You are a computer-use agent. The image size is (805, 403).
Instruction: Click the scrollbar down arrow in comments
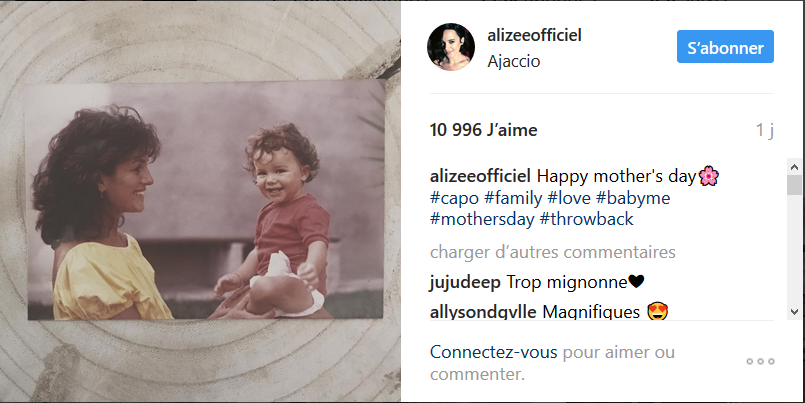(x=794, y=312)
